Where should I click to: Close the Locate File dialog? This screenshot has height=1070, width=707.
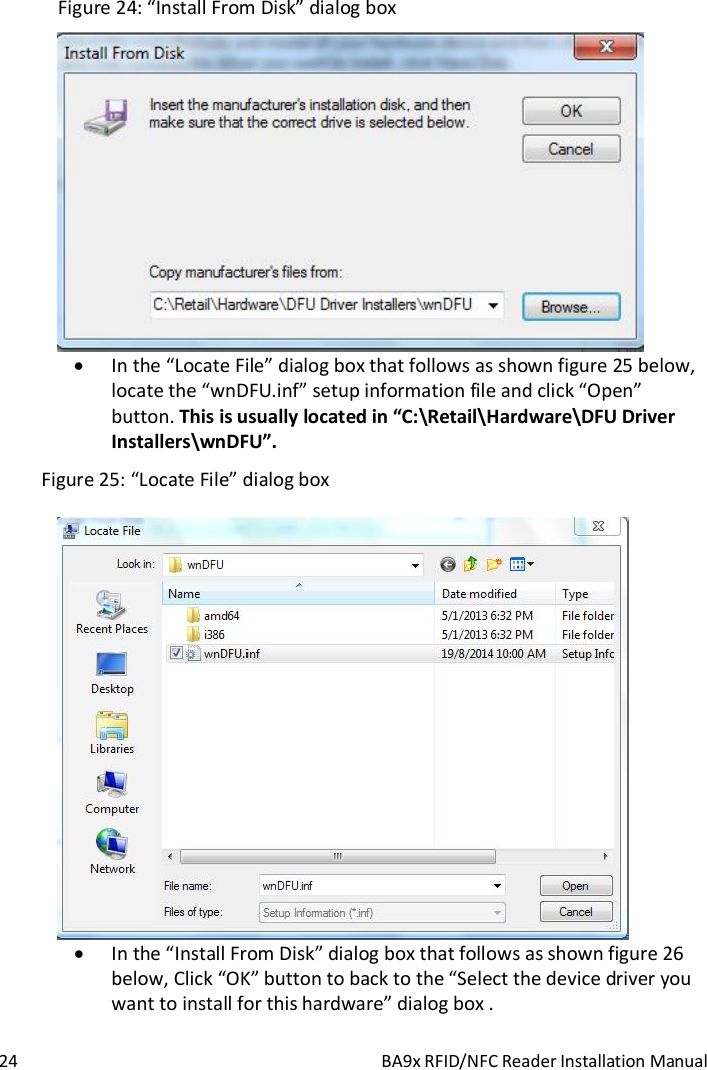[598, 525]
